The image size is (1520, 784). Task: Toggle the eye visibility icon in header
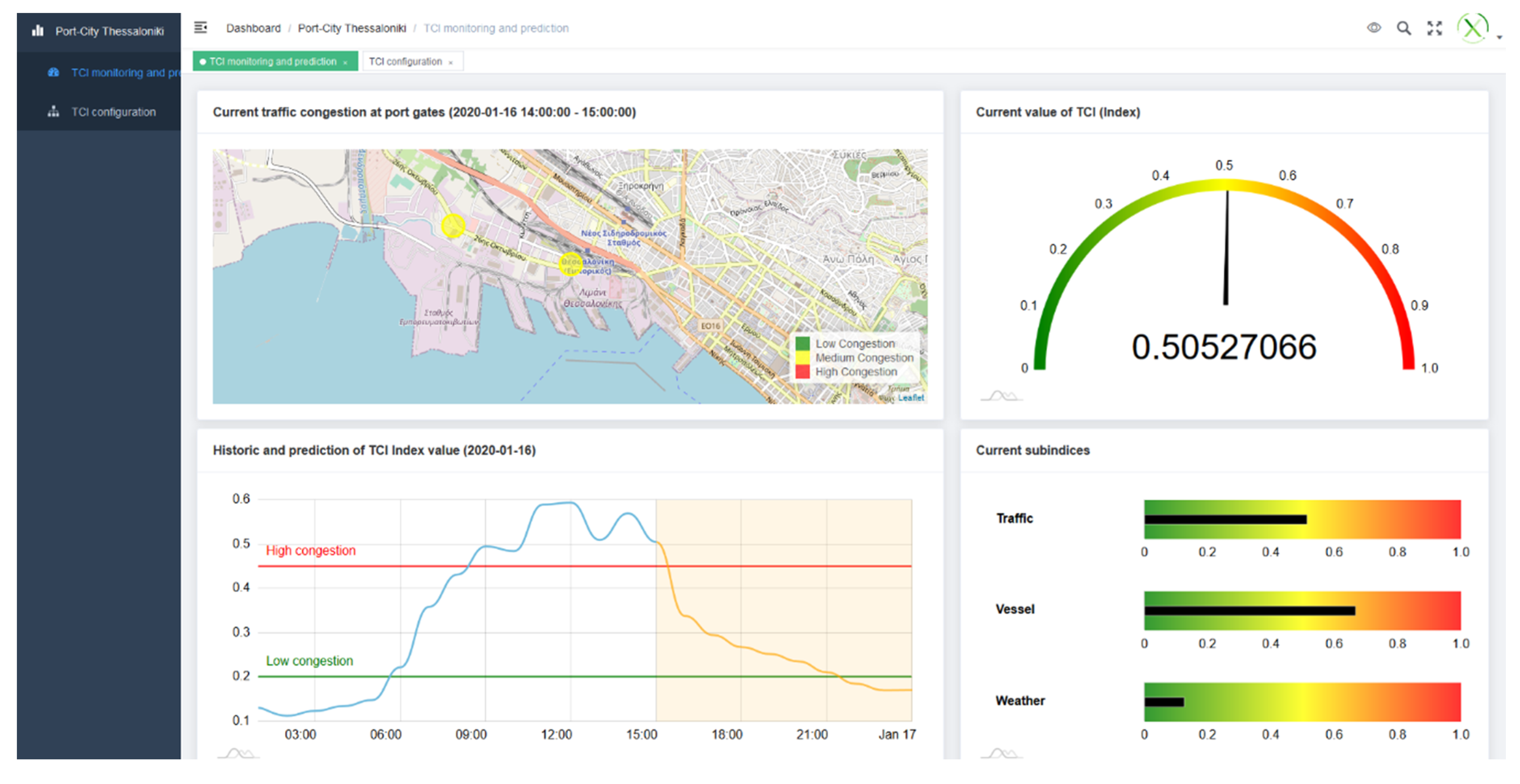[1374, 28]
